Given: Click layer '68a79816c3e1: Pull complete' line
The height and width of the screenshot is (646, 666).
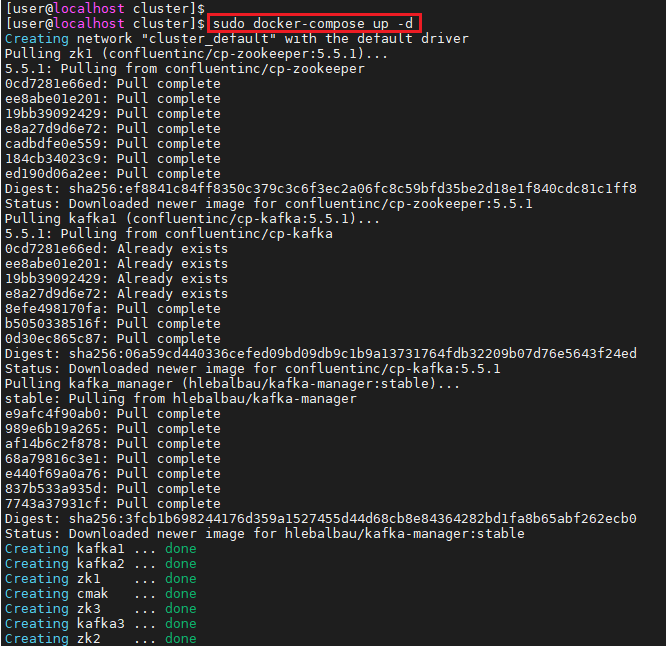Looking at the screenshot, I should coord(113,459).
